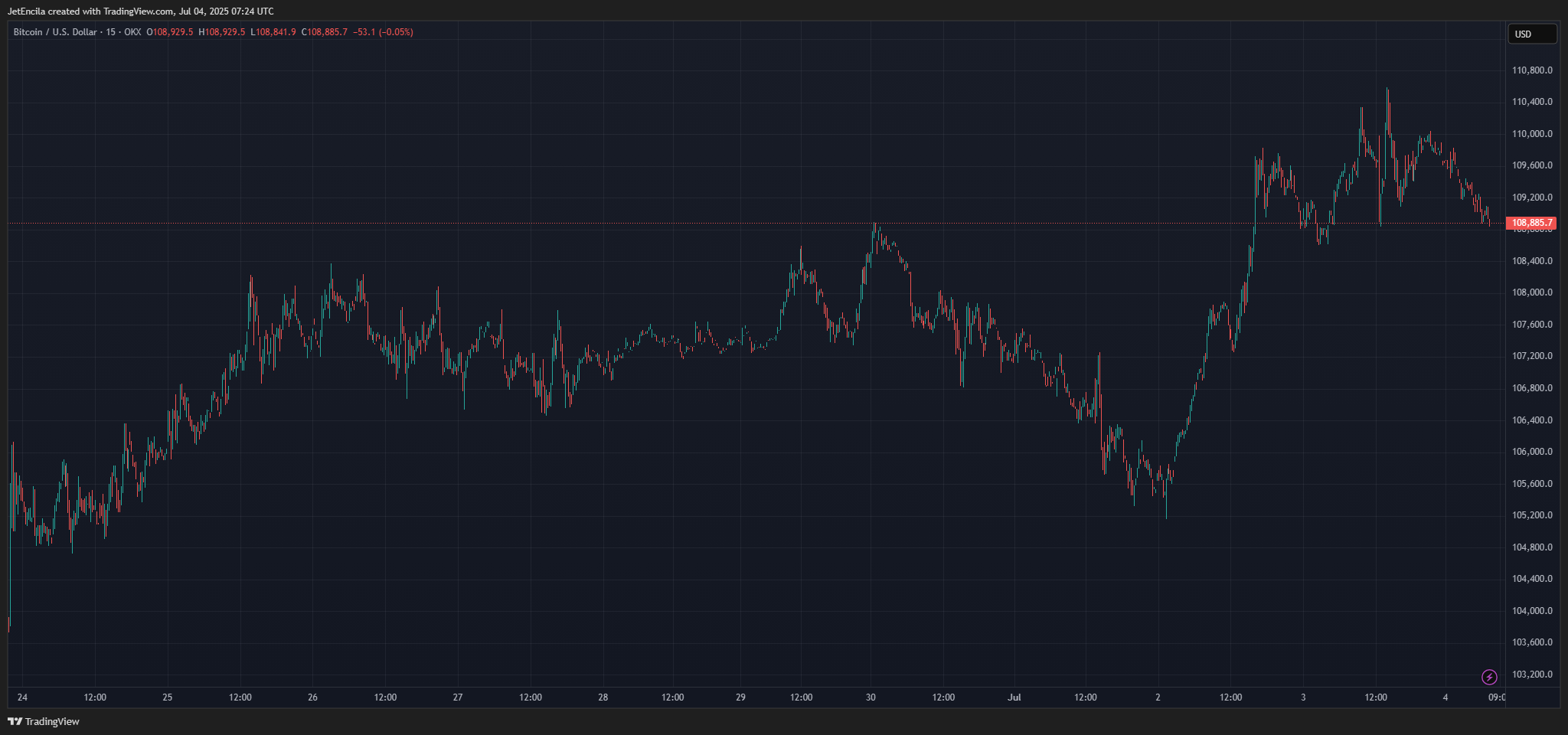
Task: Click the 103,600.0 price axis label
Action: 1532,642
